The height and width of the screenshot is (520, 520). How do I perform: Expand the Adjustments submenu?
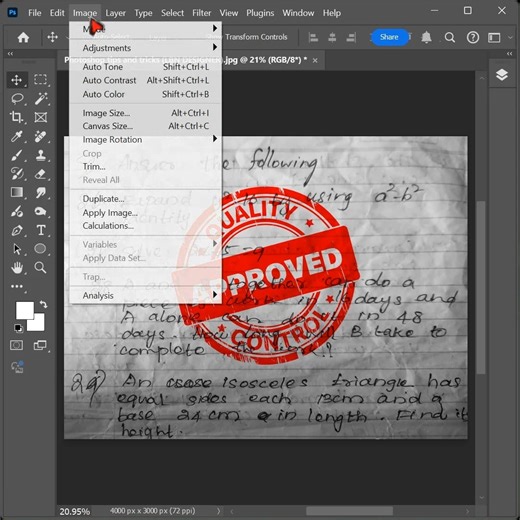tap(145, 48)
